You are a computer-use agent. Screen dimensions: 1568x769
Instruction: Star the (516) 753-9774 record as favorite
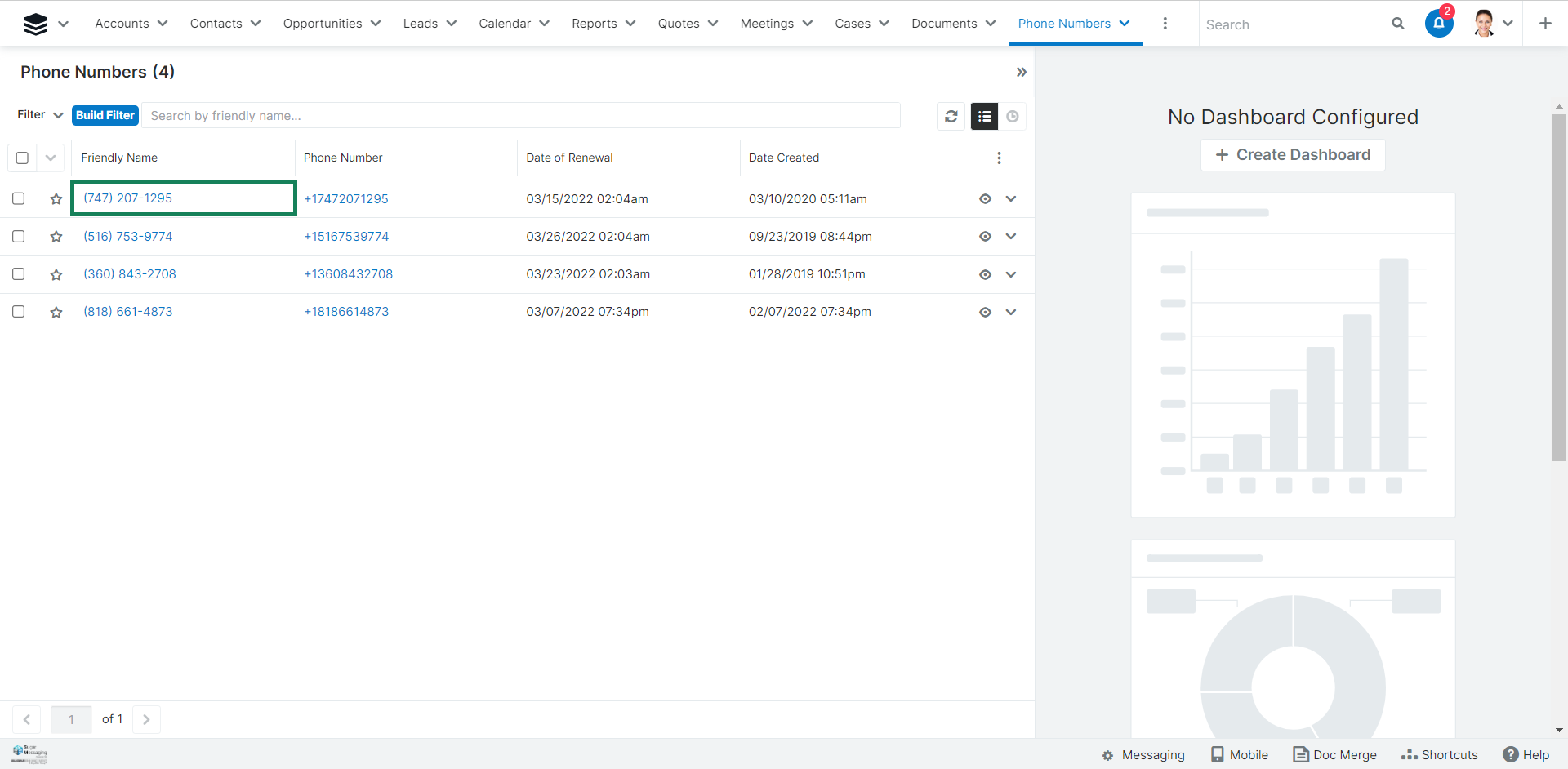tap(56, 237)
